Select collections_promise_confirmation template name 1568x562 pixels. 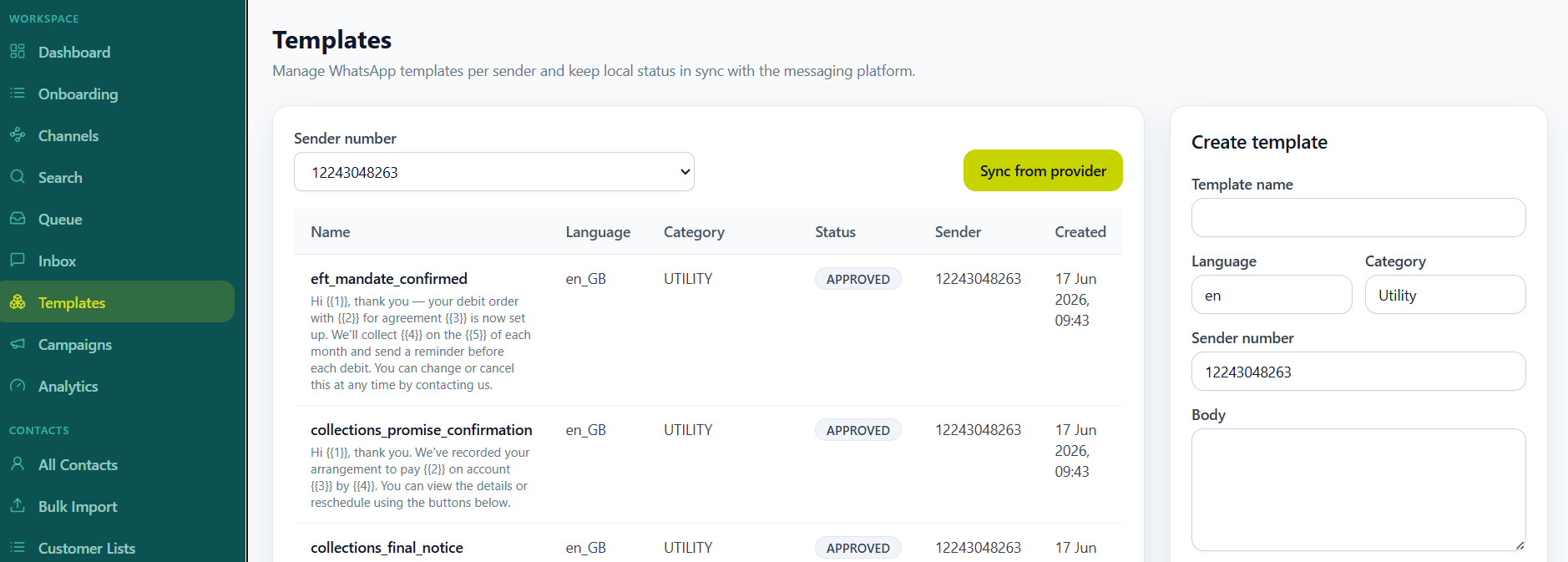pyautogui.click(x=422, y=430)
